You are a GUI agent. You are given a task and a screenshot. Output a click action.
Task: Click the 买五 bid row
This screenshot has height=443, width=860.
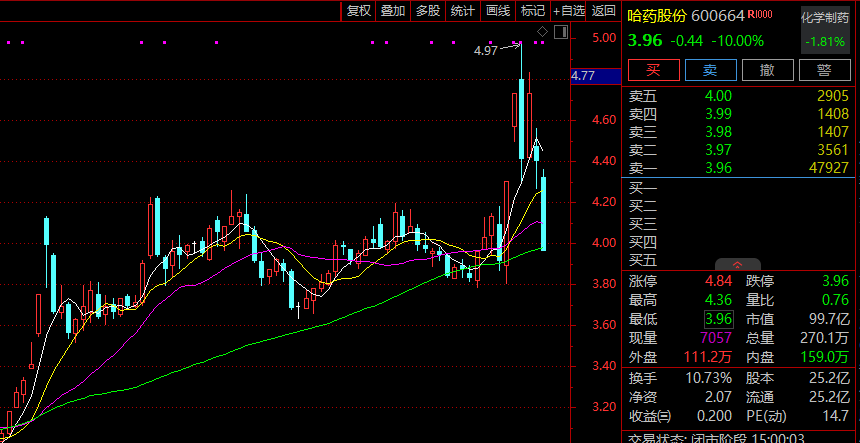[x=738, y=259]
